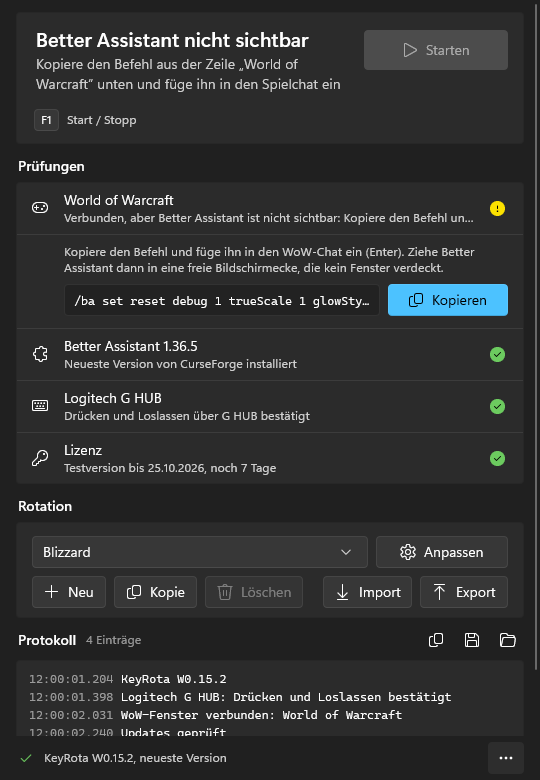Viewport: 540px width, 780px height.
Task: Click Import to load a rotation
Action: (367, 592)
